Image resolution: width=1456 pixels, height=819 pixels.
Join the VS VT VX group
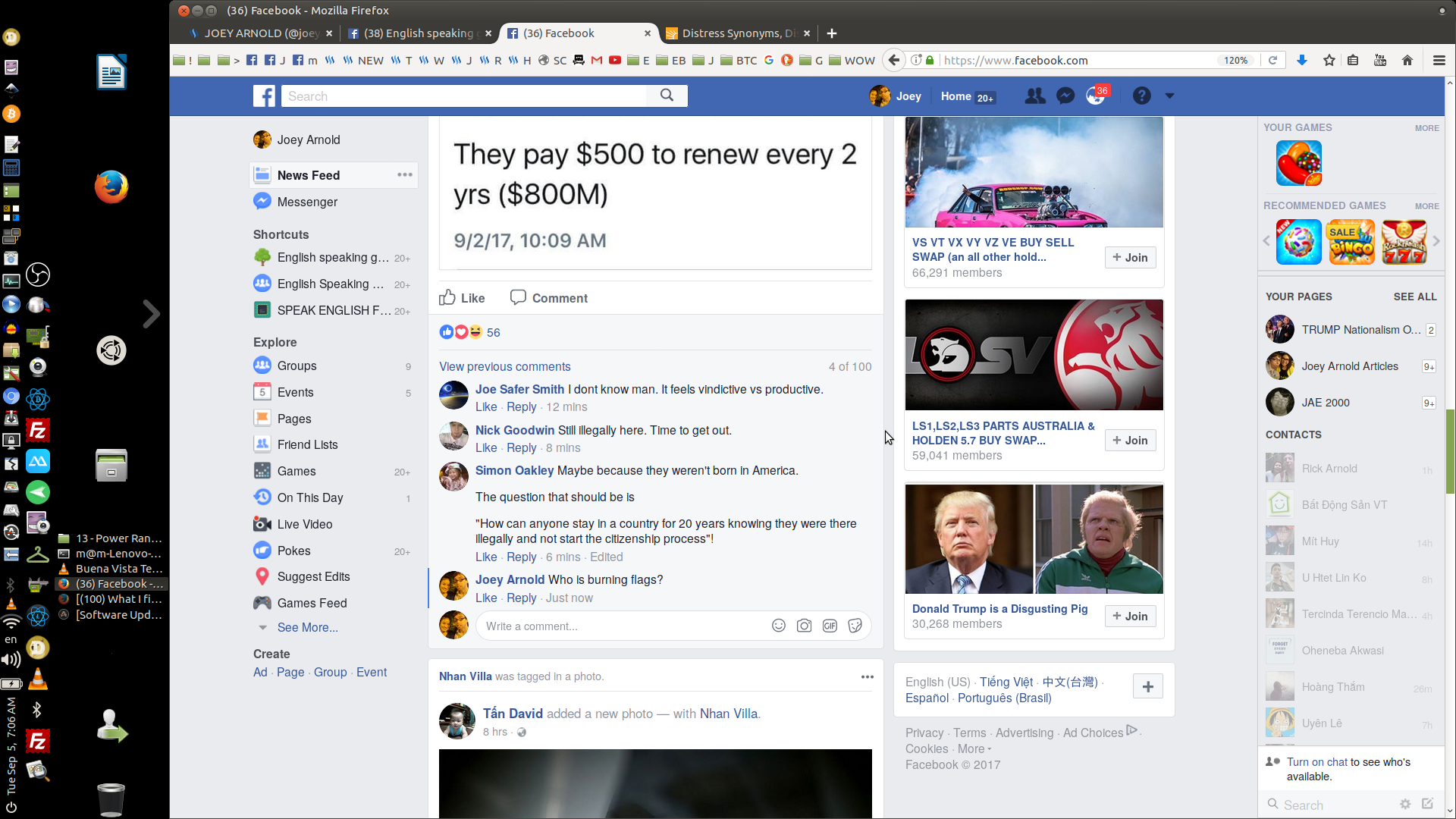tap(1130, 257)
